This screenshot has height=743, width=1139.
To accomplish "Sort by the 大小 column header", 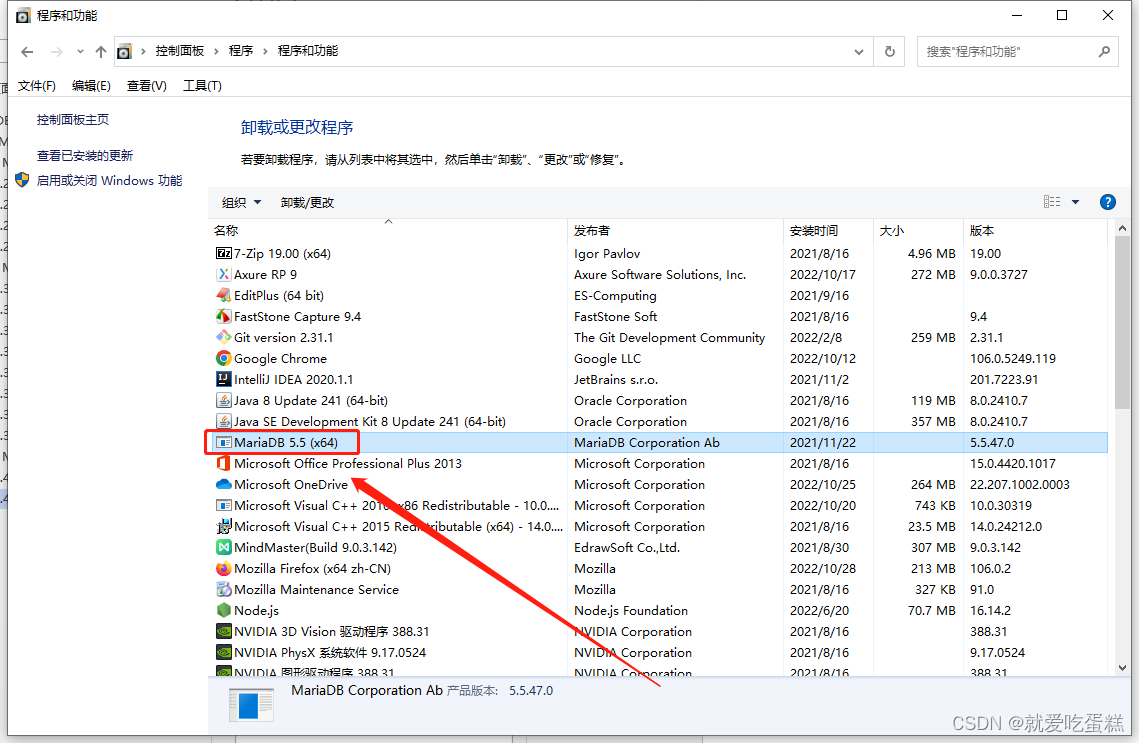I will (918, 231).
